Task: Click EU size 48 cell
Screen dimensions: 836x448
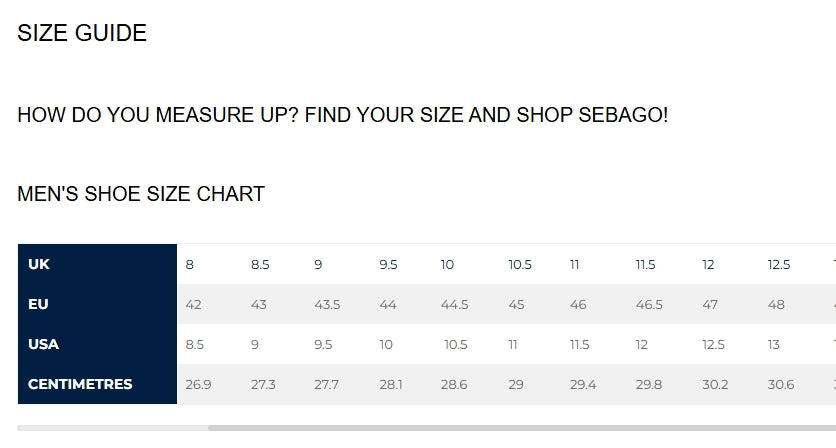Action: click(776, 304)
